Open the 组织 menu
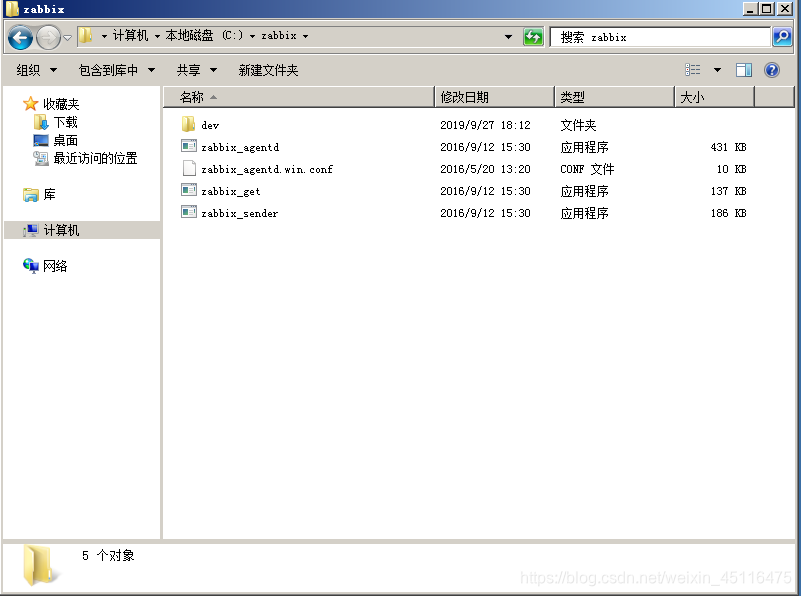The height and width of the screenshot is (596, 801). click(x=36, y=70)
